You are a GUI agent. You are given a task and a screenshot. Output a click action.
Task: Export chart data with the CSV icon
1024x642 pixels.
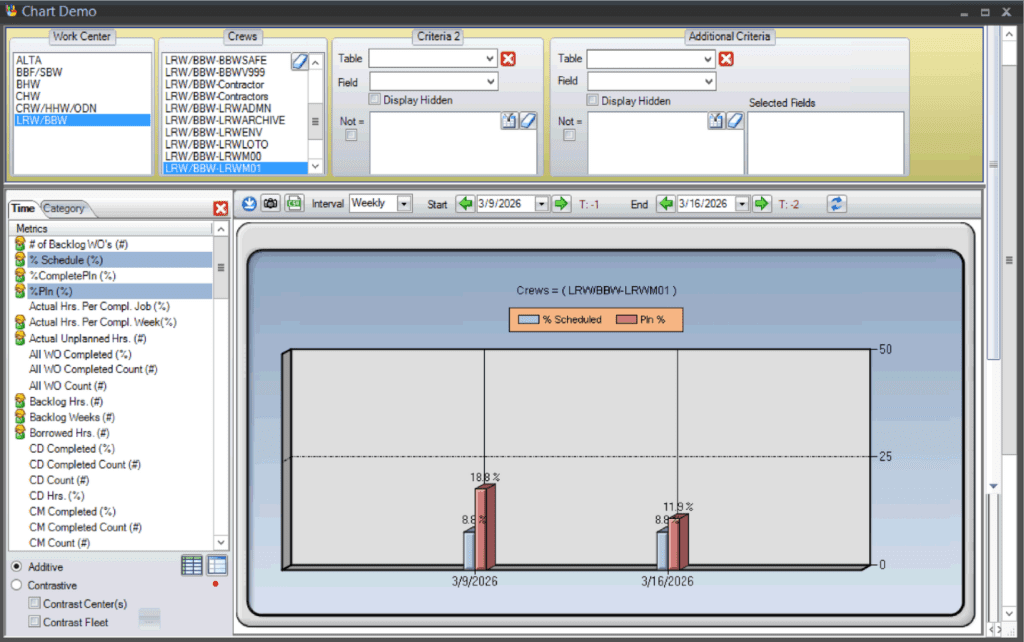(x=294, y=204)
